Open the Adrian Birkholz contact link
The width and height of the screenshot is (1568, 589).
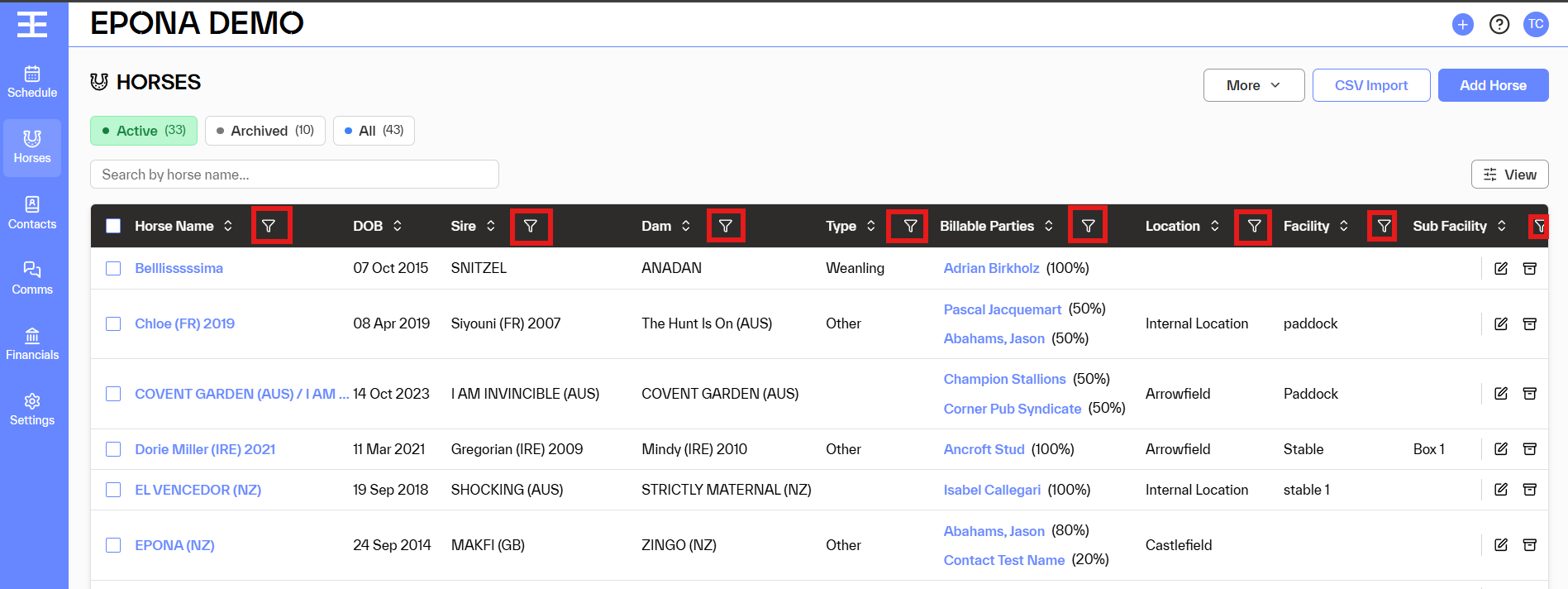click(991, 268)
